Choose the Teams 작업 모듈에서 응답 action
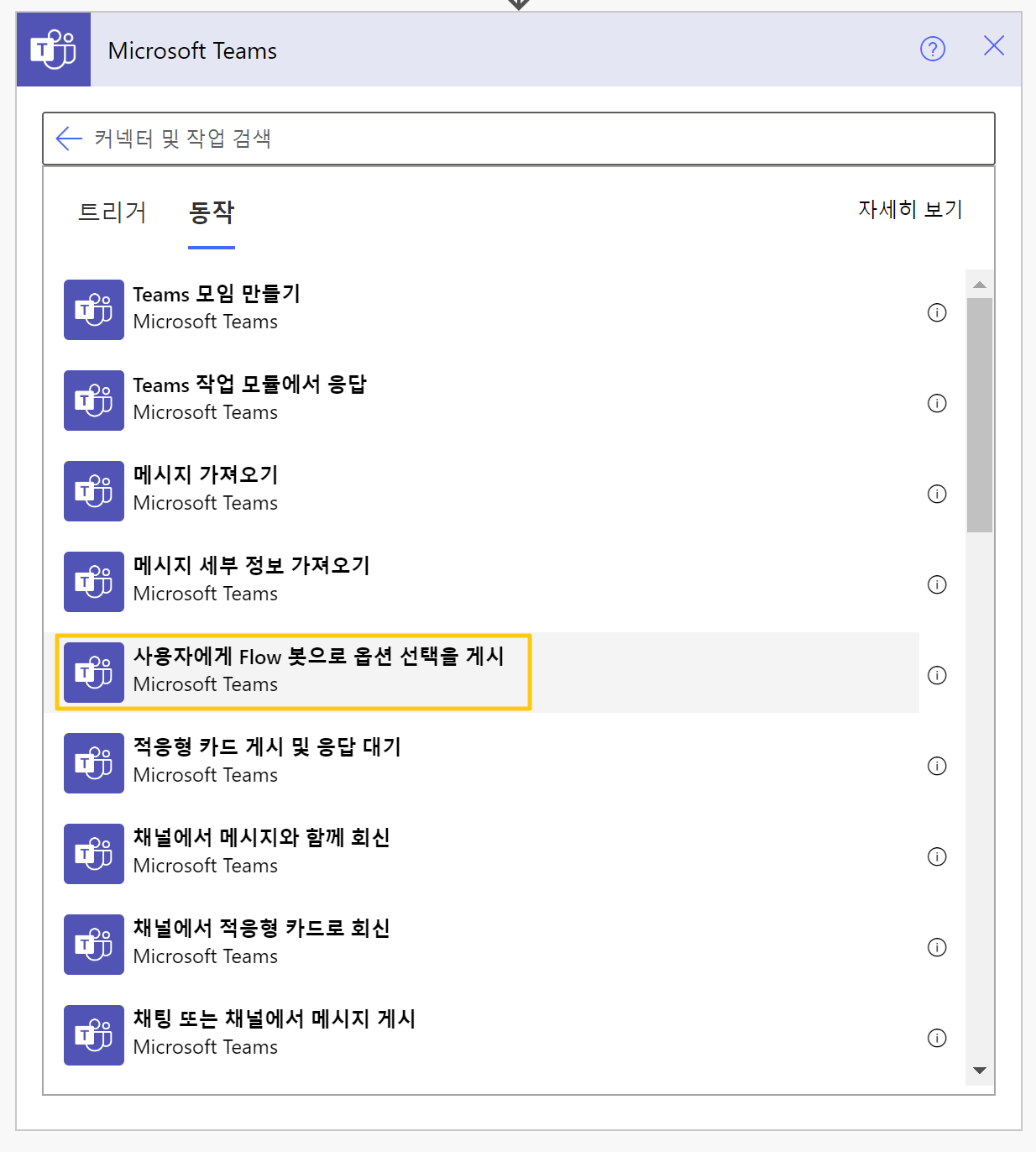 coord(483,401)
